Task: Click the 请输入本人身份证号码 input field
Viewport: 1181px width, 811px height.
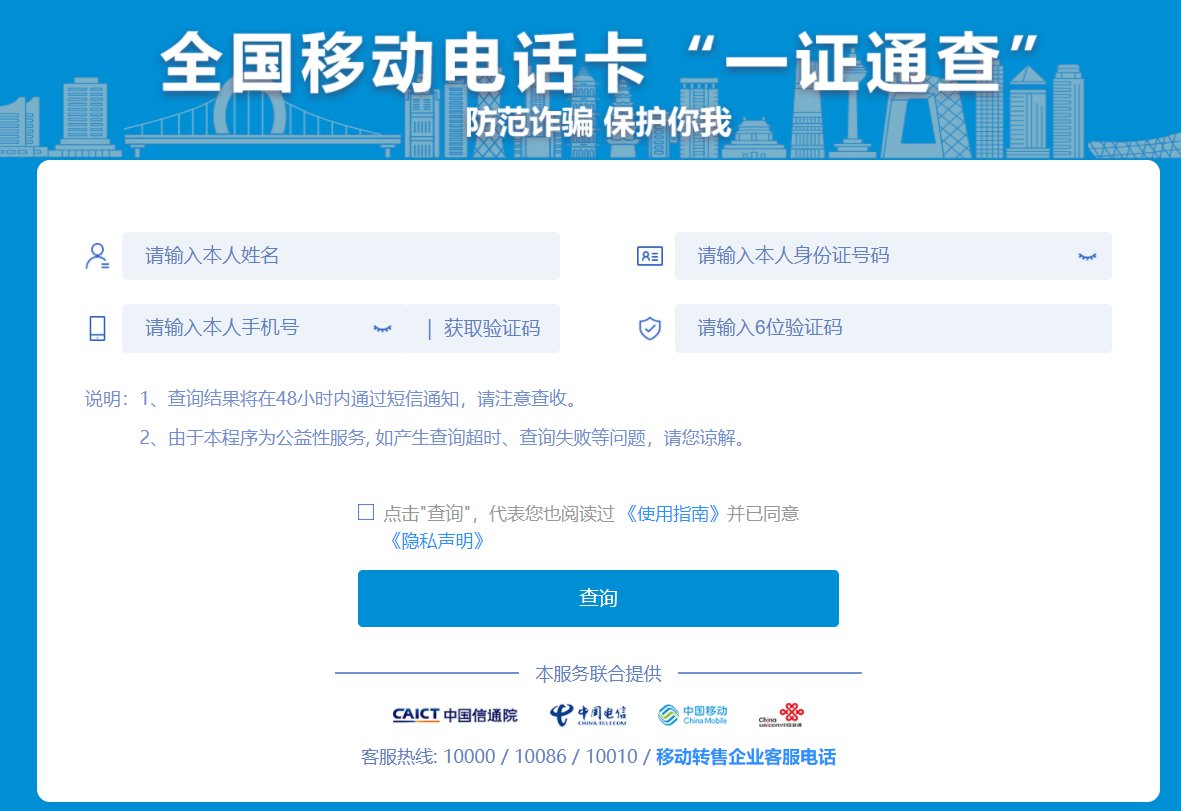Action: tap(893, 256)
